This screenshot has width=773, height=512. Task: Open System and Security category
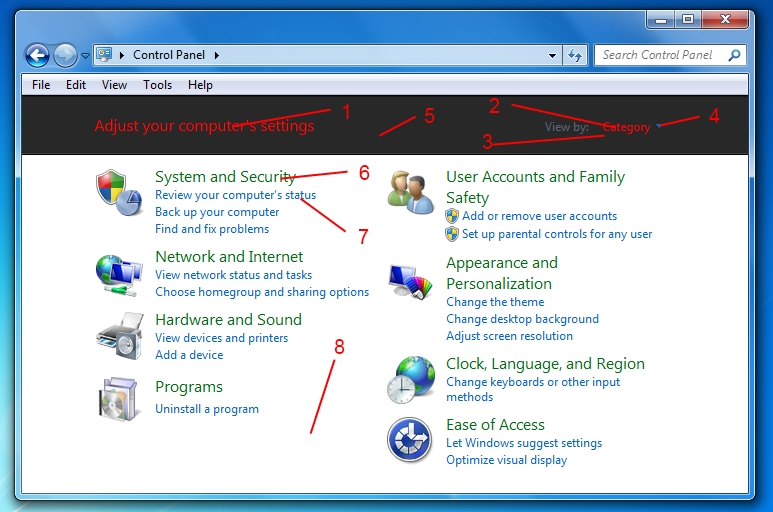225,176
